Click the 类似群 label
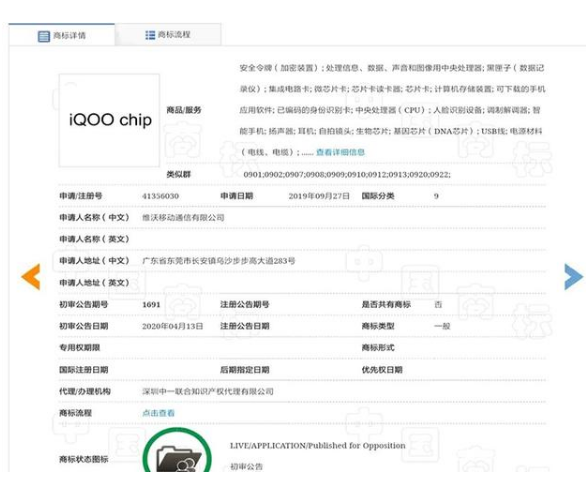This screenshot has width=586, height=478. [x=179, y=174]
